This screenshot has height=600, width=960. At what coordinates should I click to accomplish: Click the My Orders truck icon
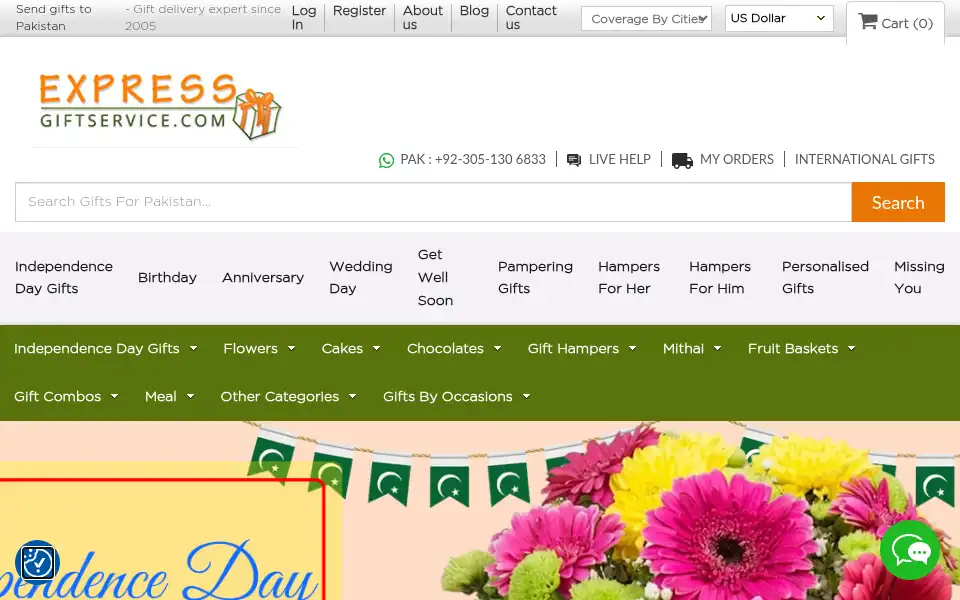(x=682, y=160)
